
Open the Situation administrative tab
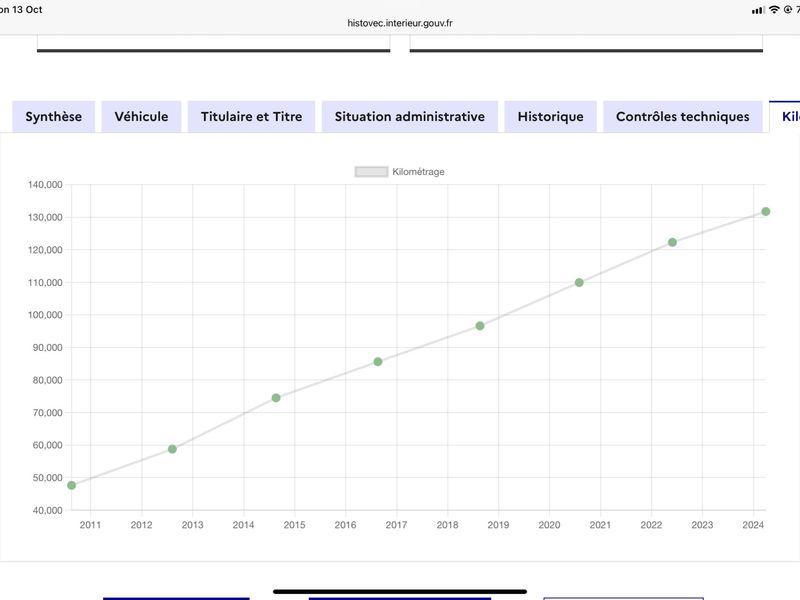(410, 117)
